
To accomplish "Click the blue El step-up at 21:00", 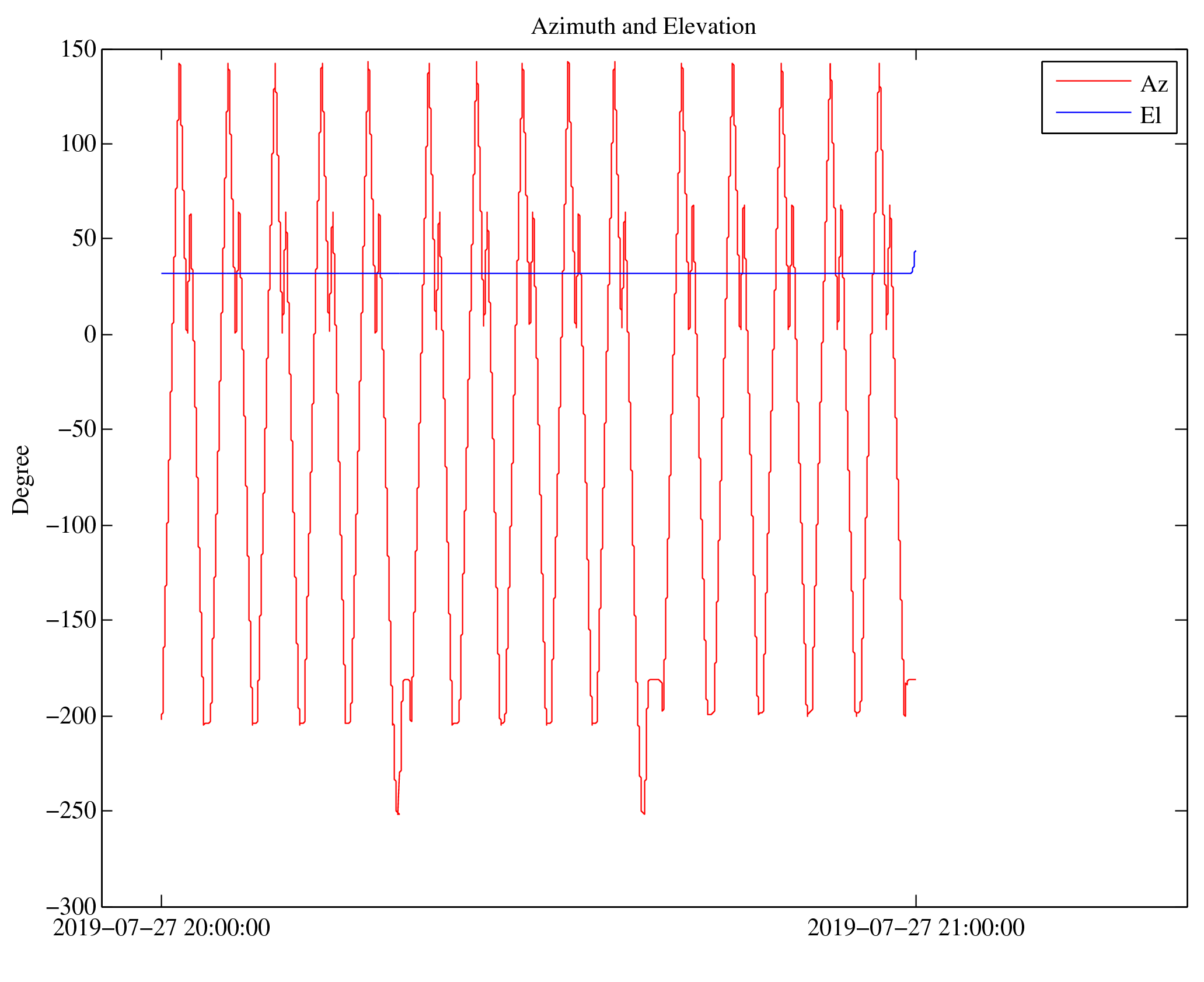I will [x=914, y=260].
